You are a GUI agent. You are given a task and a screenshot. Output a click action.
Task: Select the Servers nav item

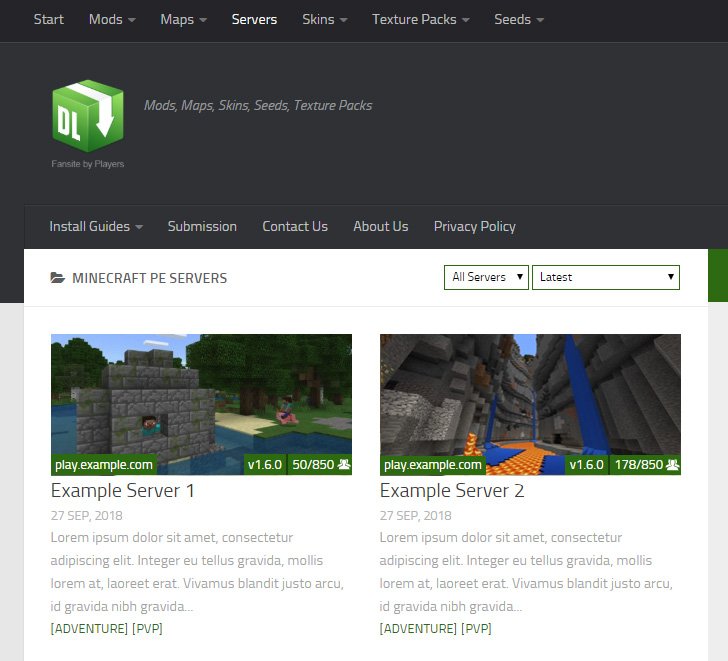[x=254, y=19]
